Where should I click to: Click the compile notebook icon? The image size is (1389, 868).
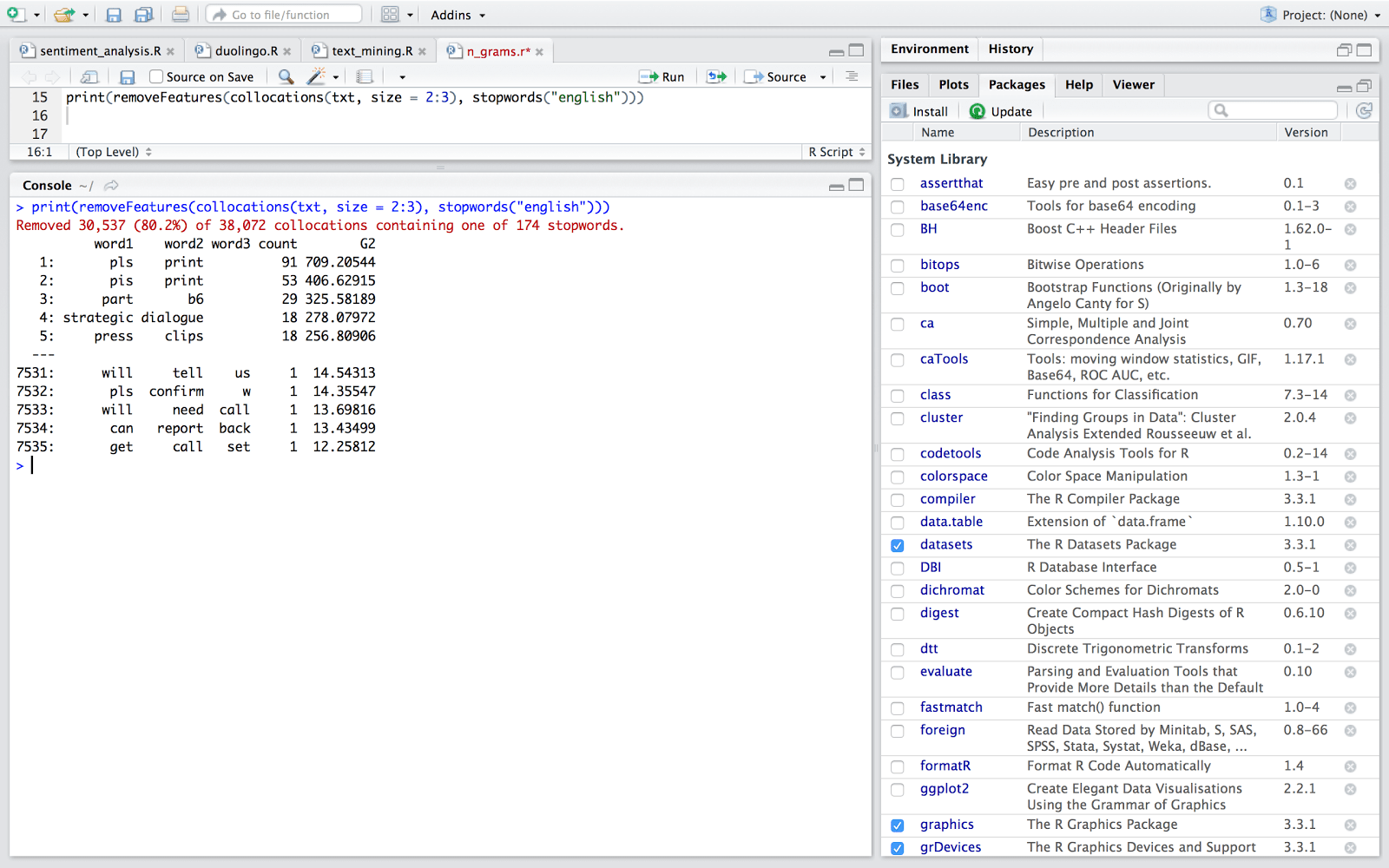pos(365,76)
